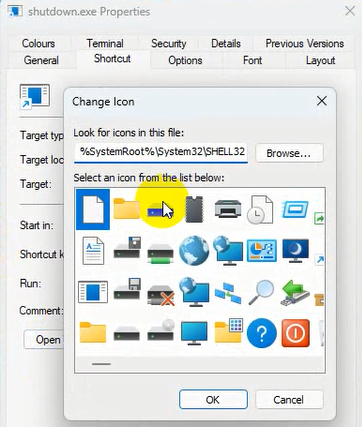Choose the folder icon in bottom row
Screen dimensions: 362x427
93,332
